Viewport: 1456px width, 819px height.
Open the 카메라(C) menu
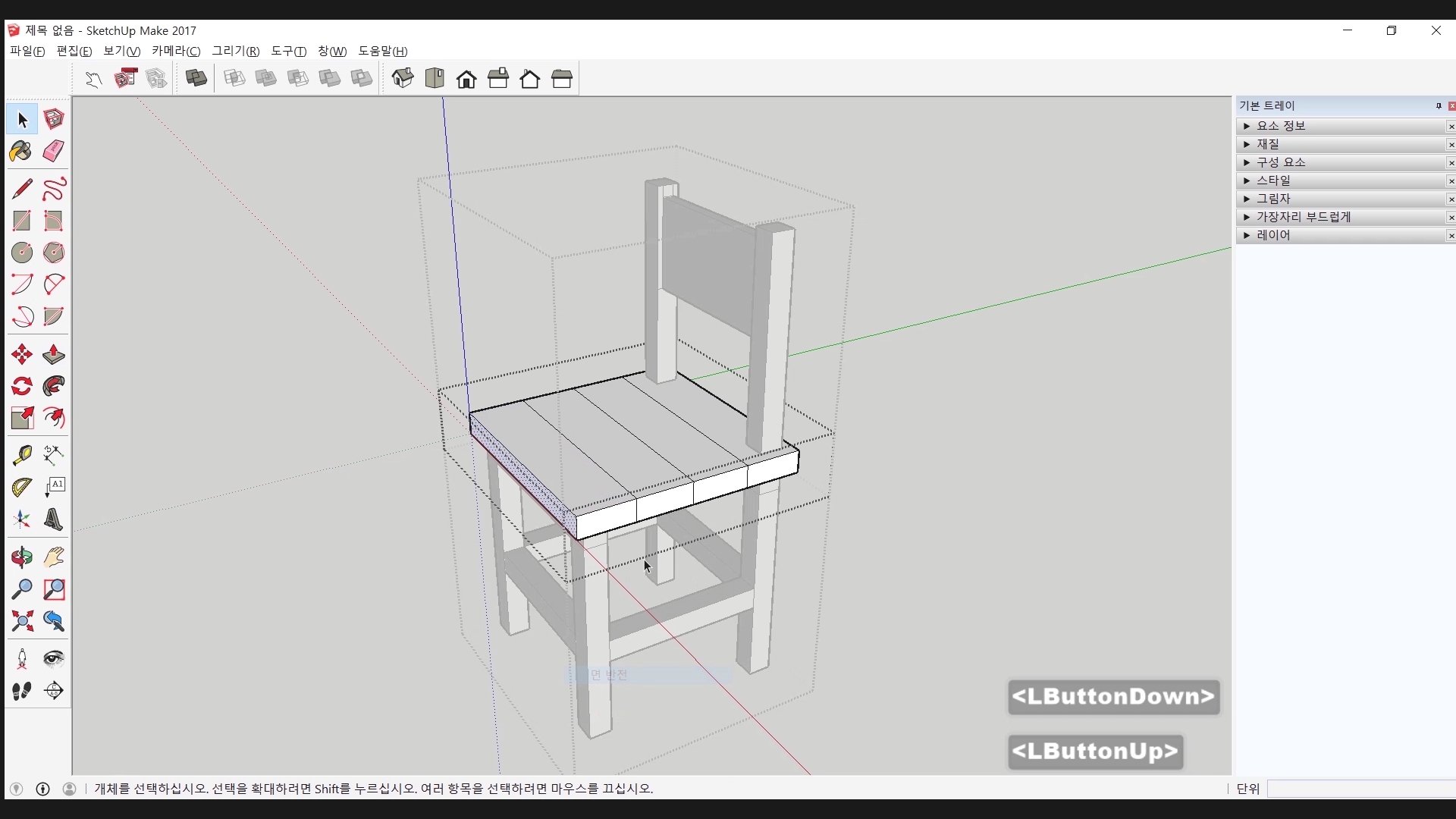point(176,51)
